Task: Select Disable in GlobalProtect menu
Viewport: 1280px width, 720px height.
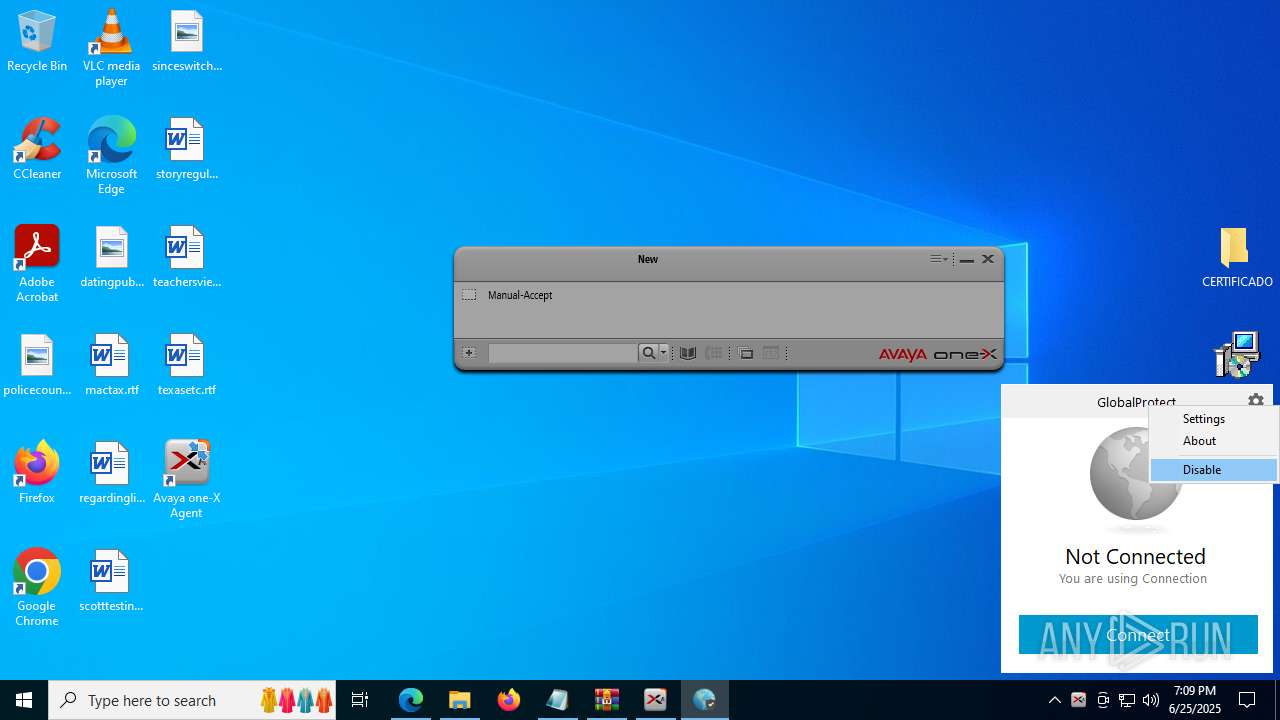Action: pyautogui.click(x=1214, y=470)
